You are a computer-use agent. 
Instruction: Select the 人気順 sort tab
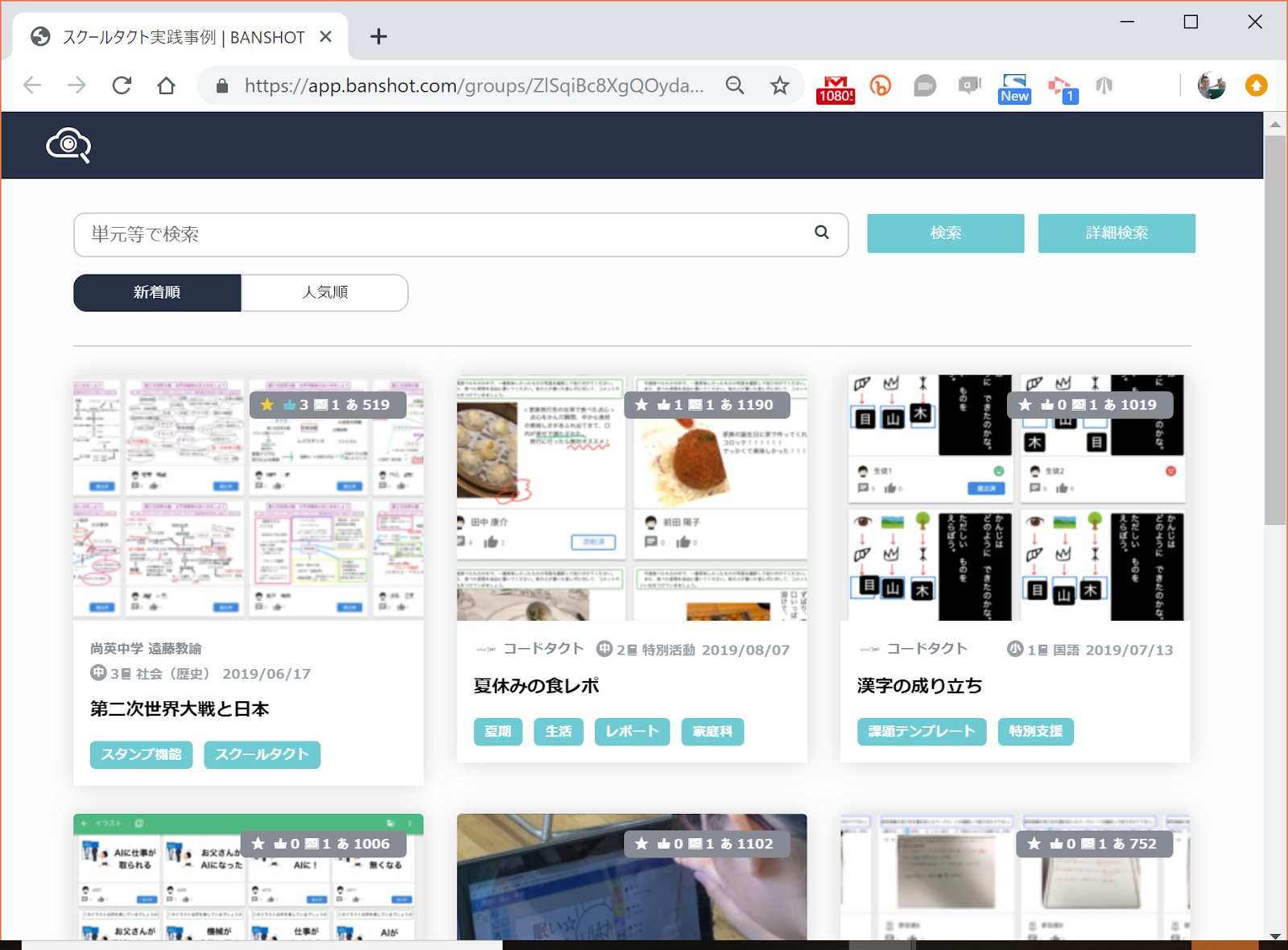325,292
